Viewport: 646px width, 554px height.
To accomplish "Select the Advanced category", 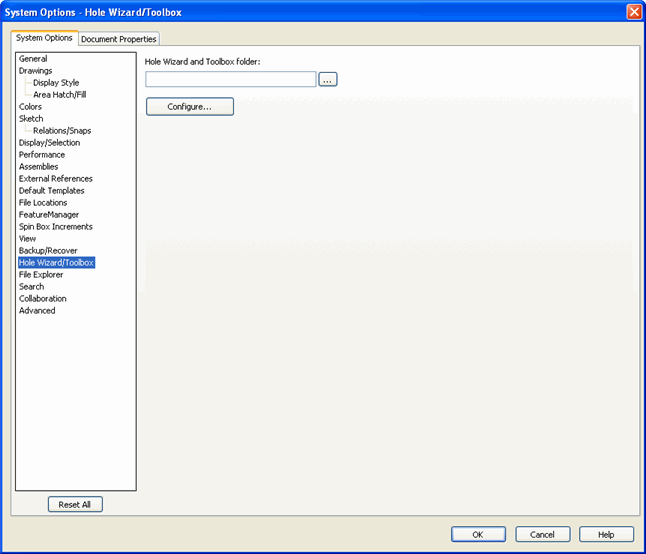I will click(x=37, y=310).
